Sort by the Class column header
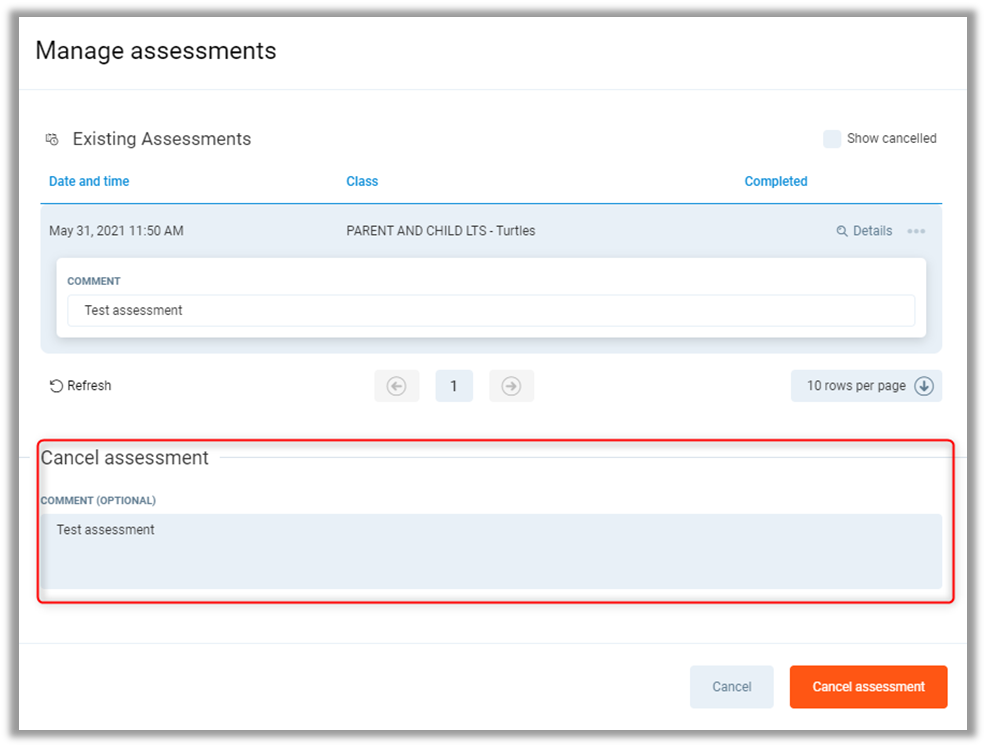986x747 pixels. [362, 181]
